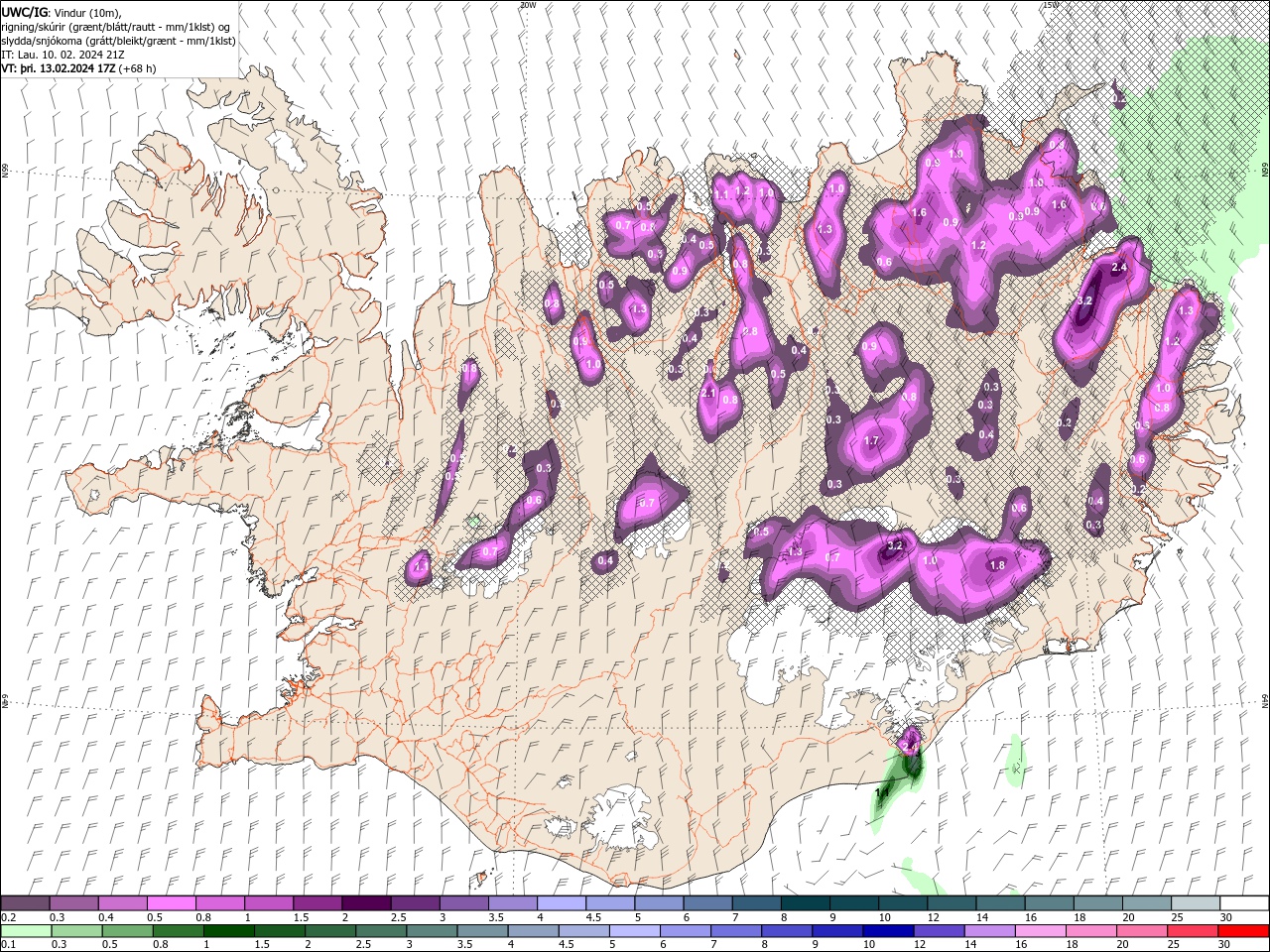Click the '15W' longitude label at top edge
The image size is (1270, 952).
tap(1051, 5)
